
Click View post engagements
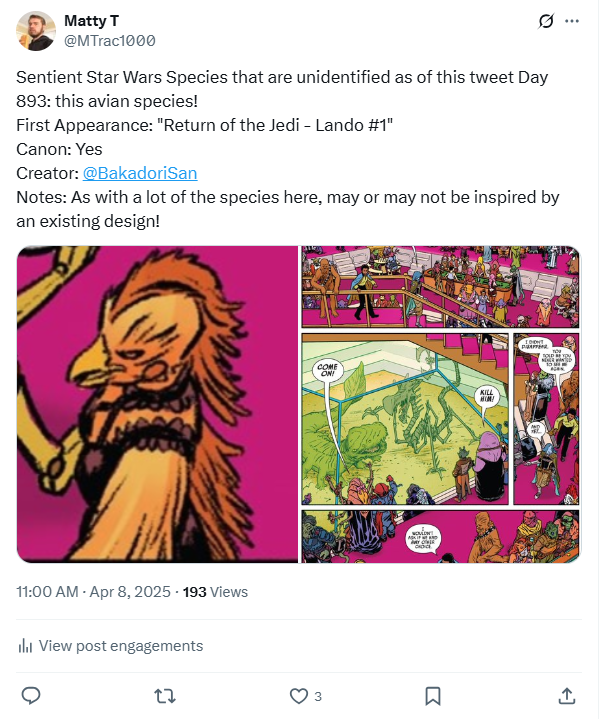[120, 646]
